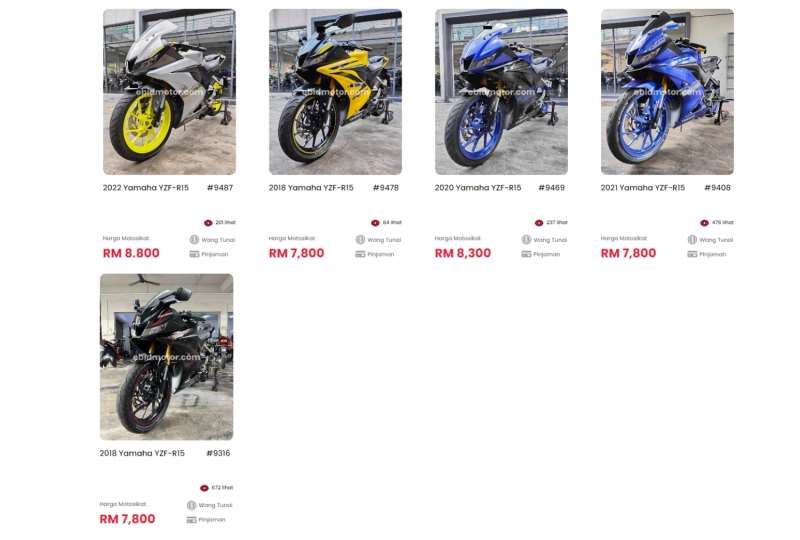The image size is (800, 540).
Task: Click the Pinjaman loan icon for #9478
Action: point(360,254)
